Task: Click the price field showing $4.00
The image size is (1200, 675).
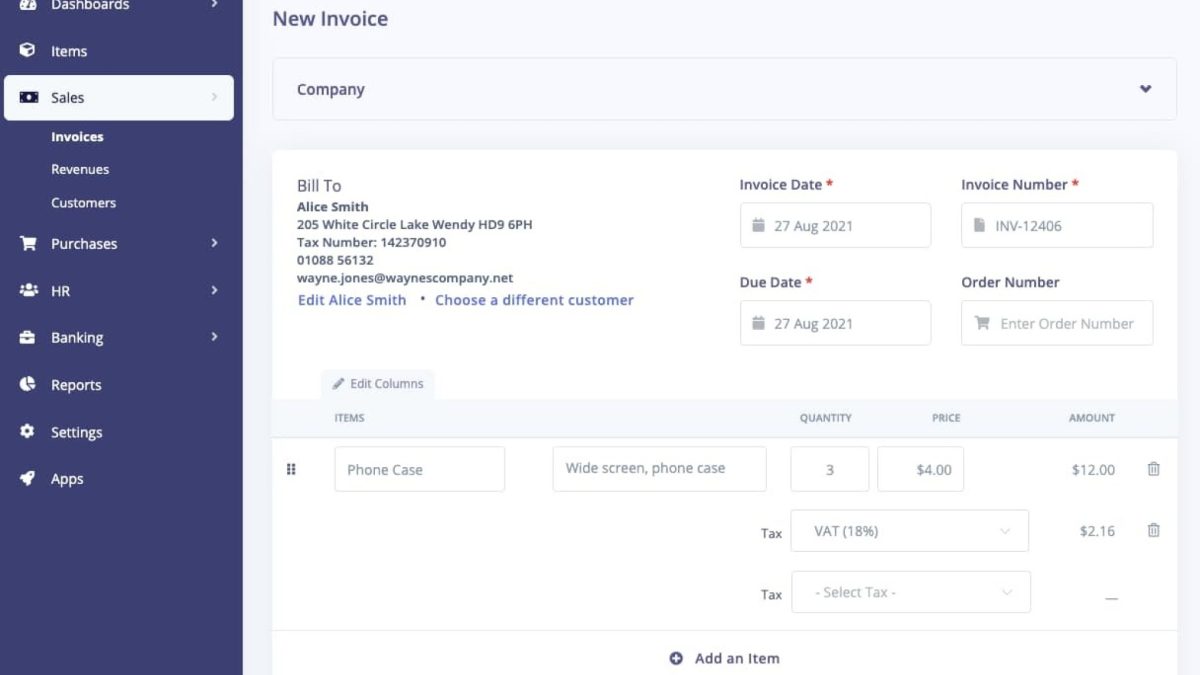Action: 920,469
